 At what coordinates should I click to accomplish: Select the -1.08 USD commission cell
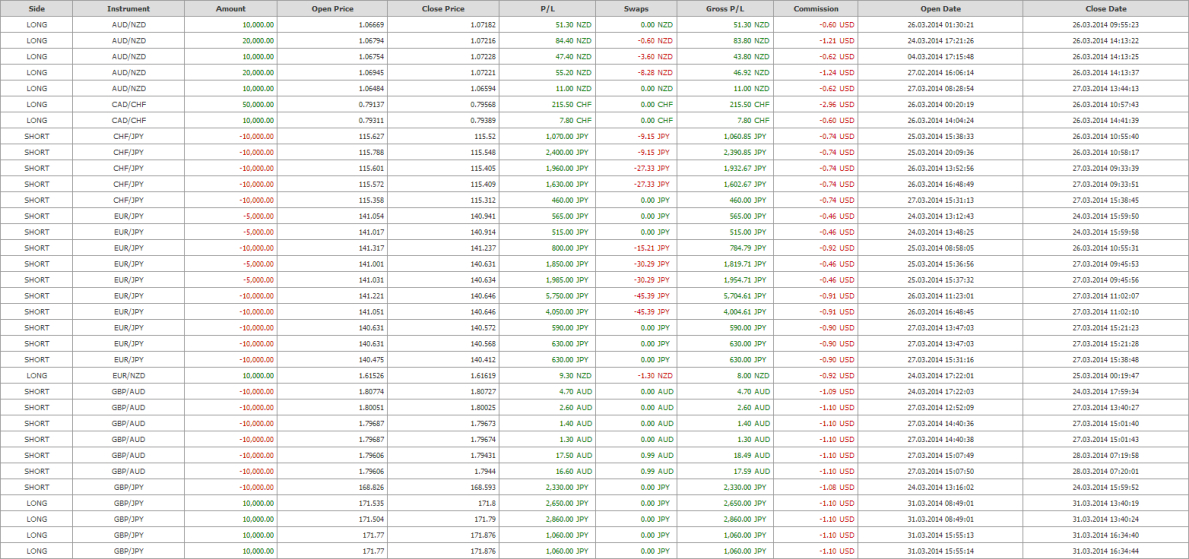pyautogui.click(x=816, y=487)
